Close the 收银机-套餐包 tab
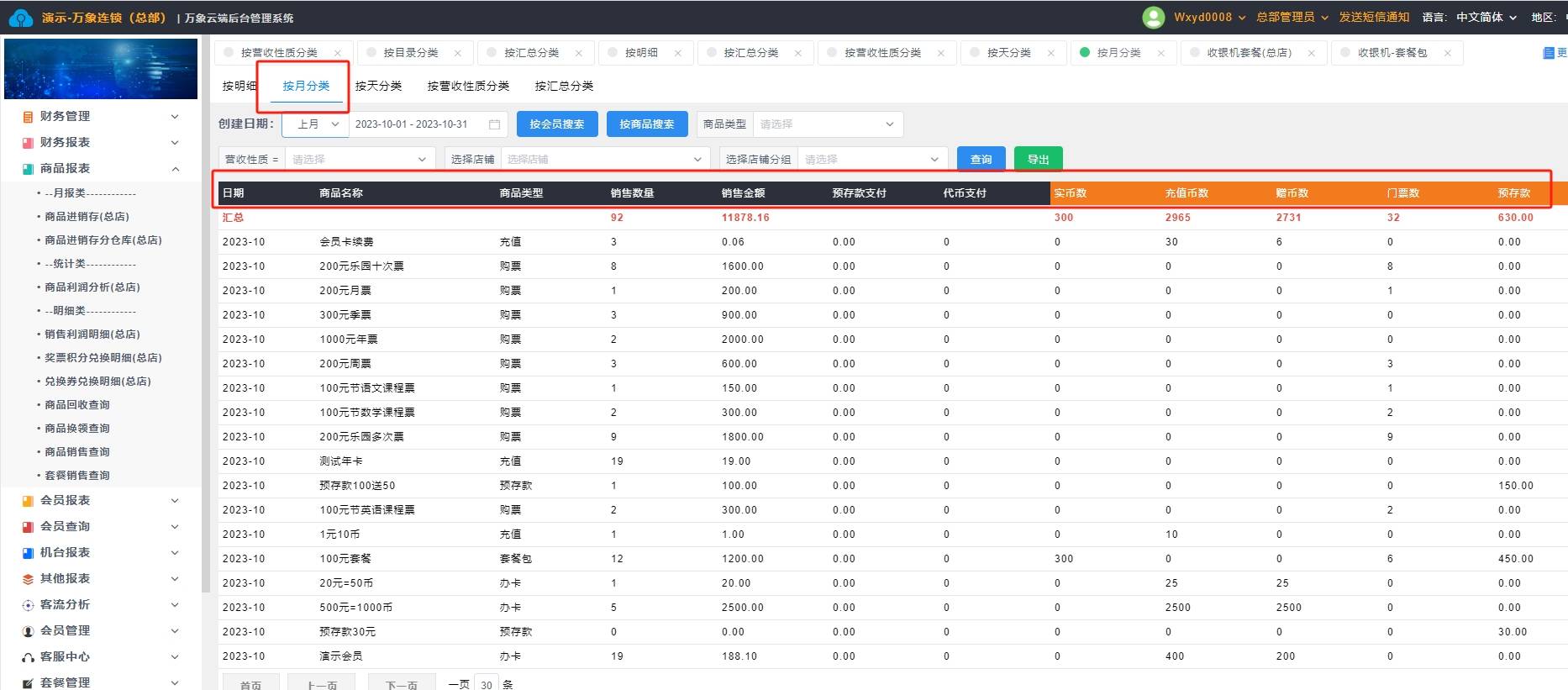Screen dimensions: 1568x690 click(x=1447, y=53)
